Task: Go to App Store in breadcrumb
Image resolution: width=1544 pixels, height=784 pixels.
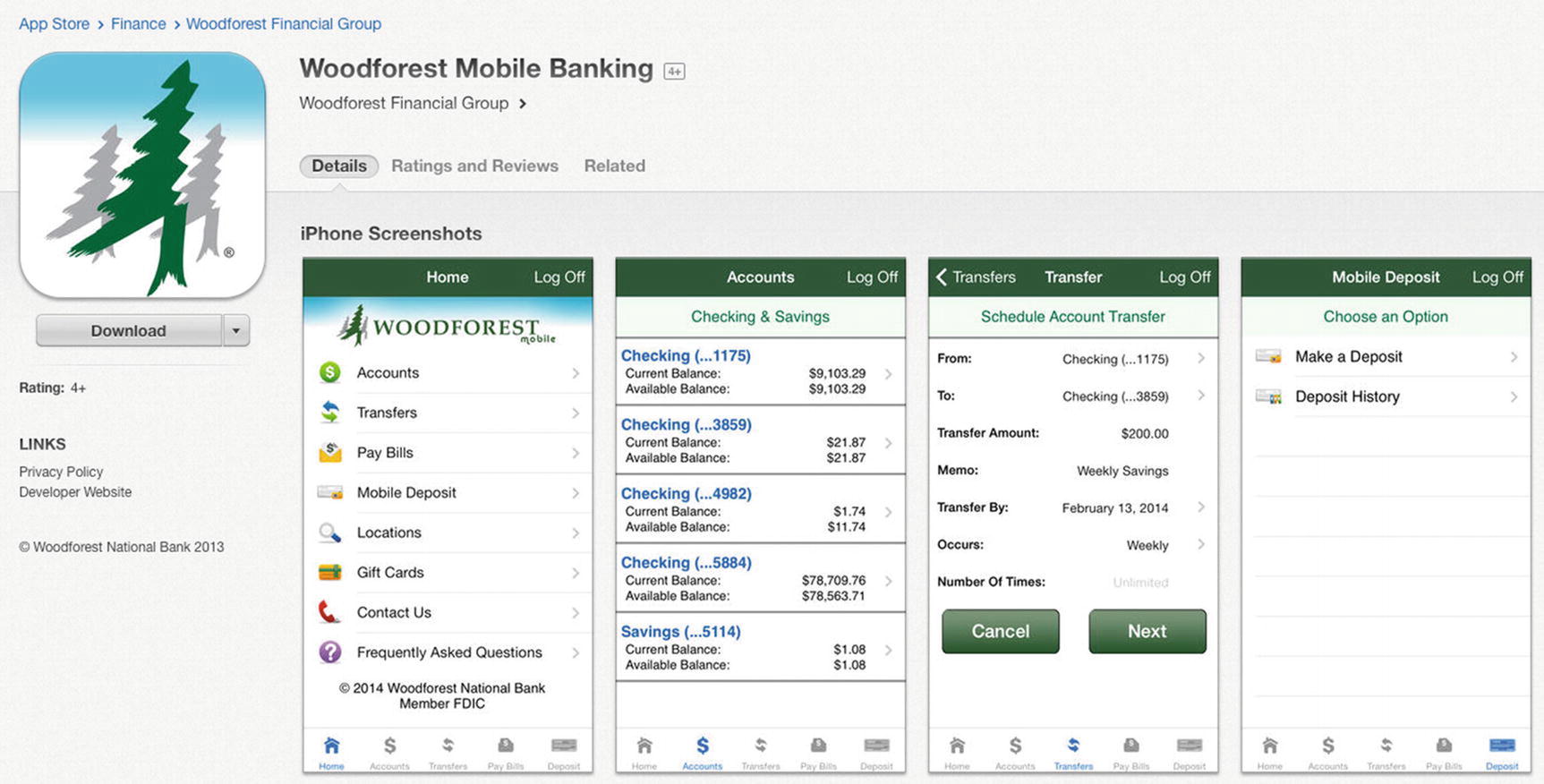Action: (x=55, y=24)
